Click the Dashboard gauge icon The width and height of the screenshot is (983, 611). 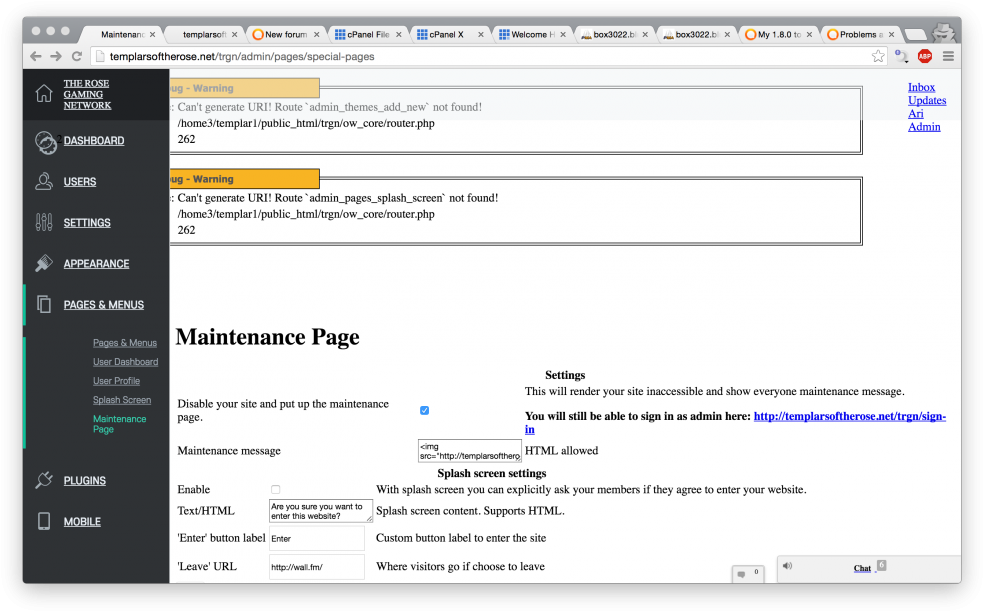click(45, 142)
